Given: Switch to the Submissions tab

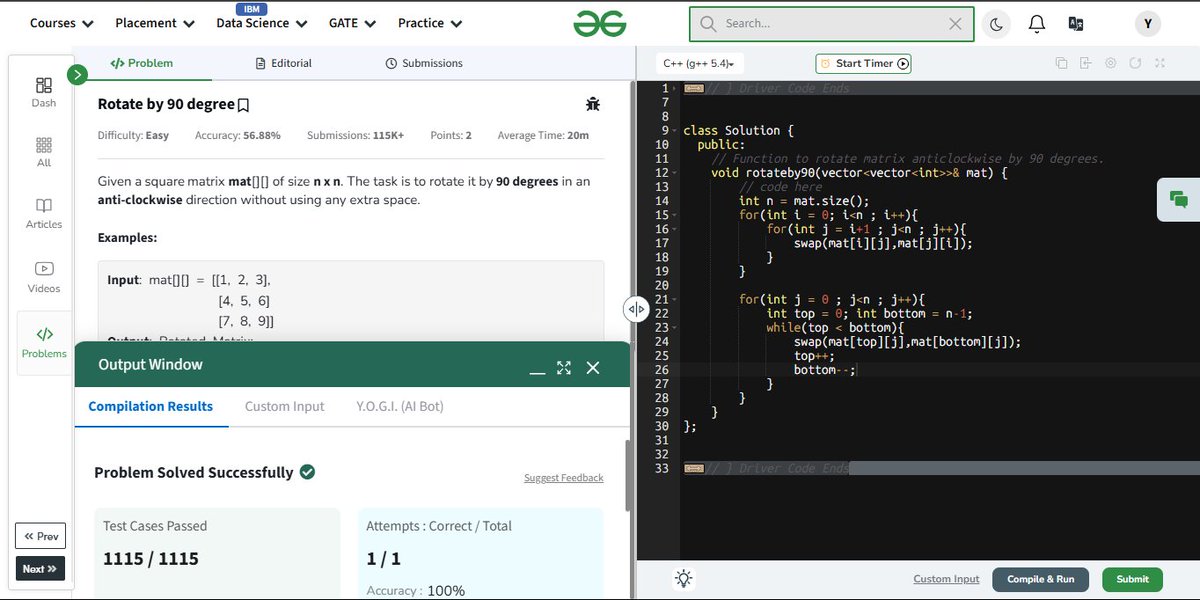Looking at the screenshot, I should [424, 63].
